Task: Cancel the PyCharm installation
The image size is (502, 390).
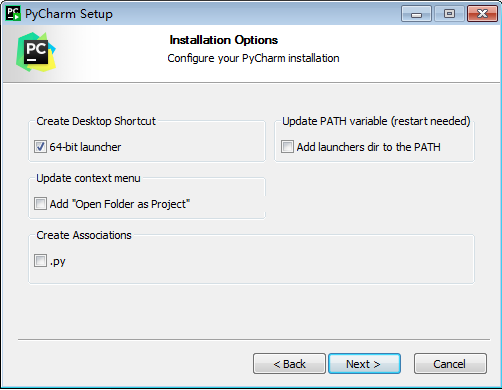Action: [450, 364]
